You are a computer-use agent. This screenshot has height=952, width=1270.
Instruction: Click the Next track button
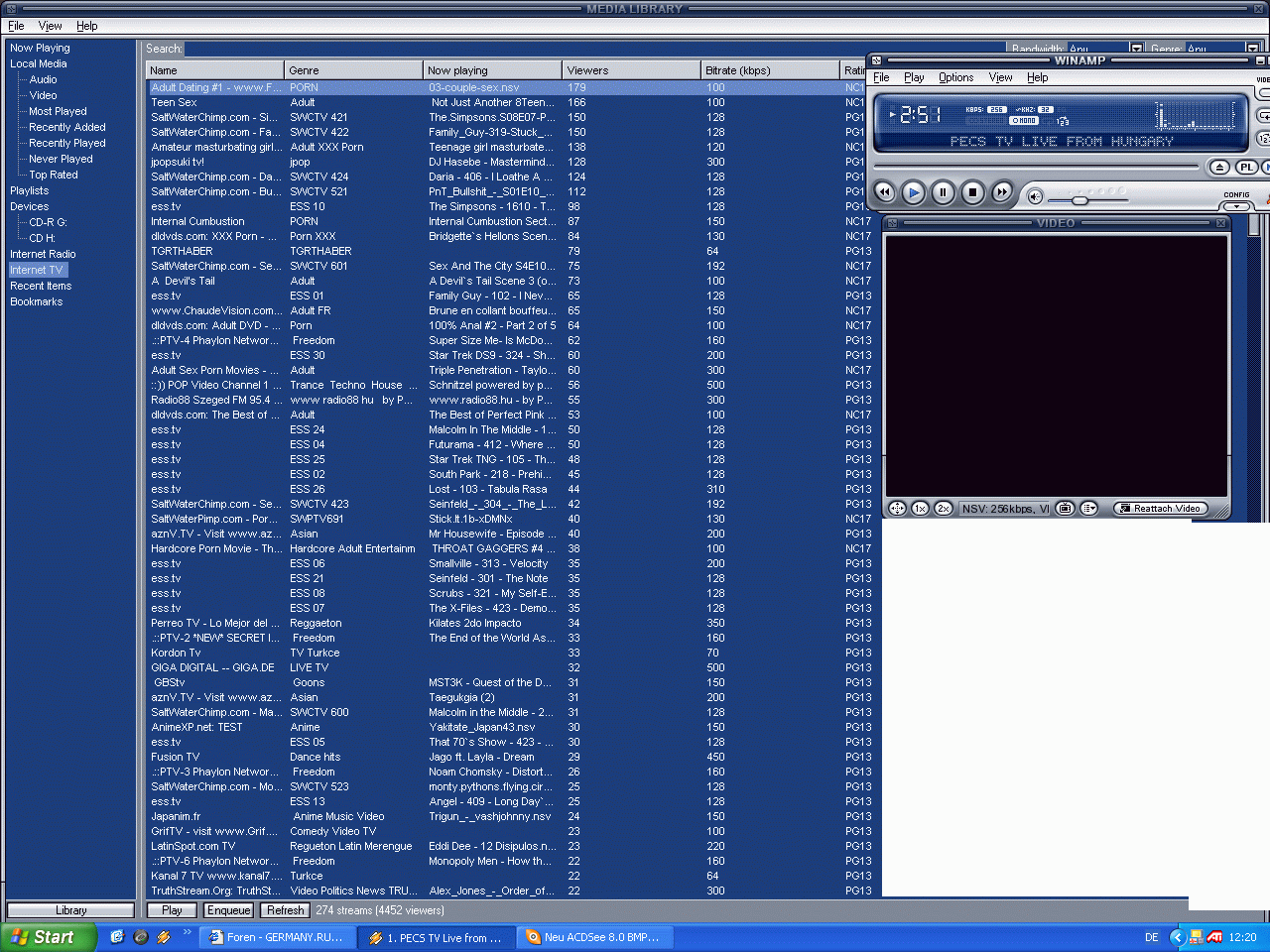click(1002, 192)
